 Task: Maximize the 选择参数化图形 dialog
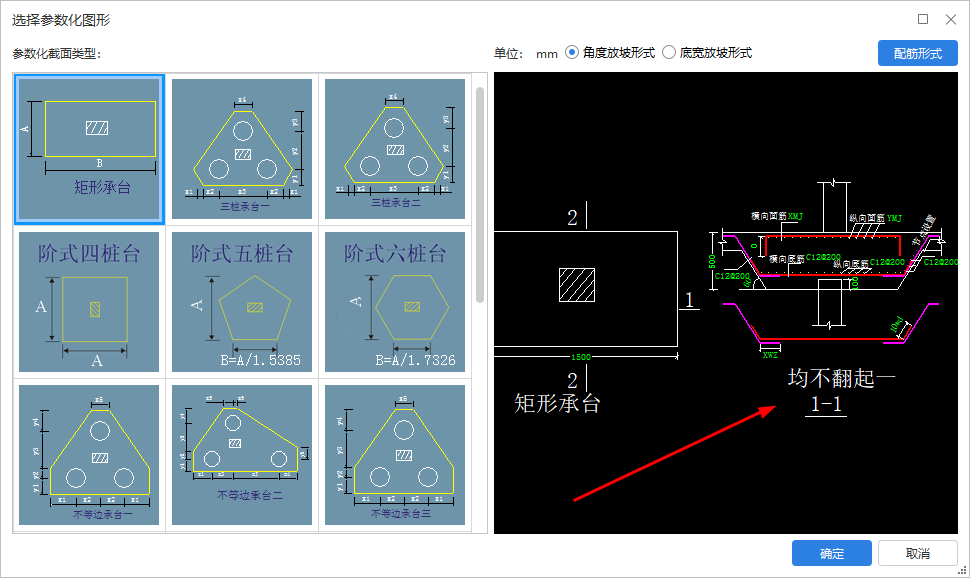tap(922, 19)
